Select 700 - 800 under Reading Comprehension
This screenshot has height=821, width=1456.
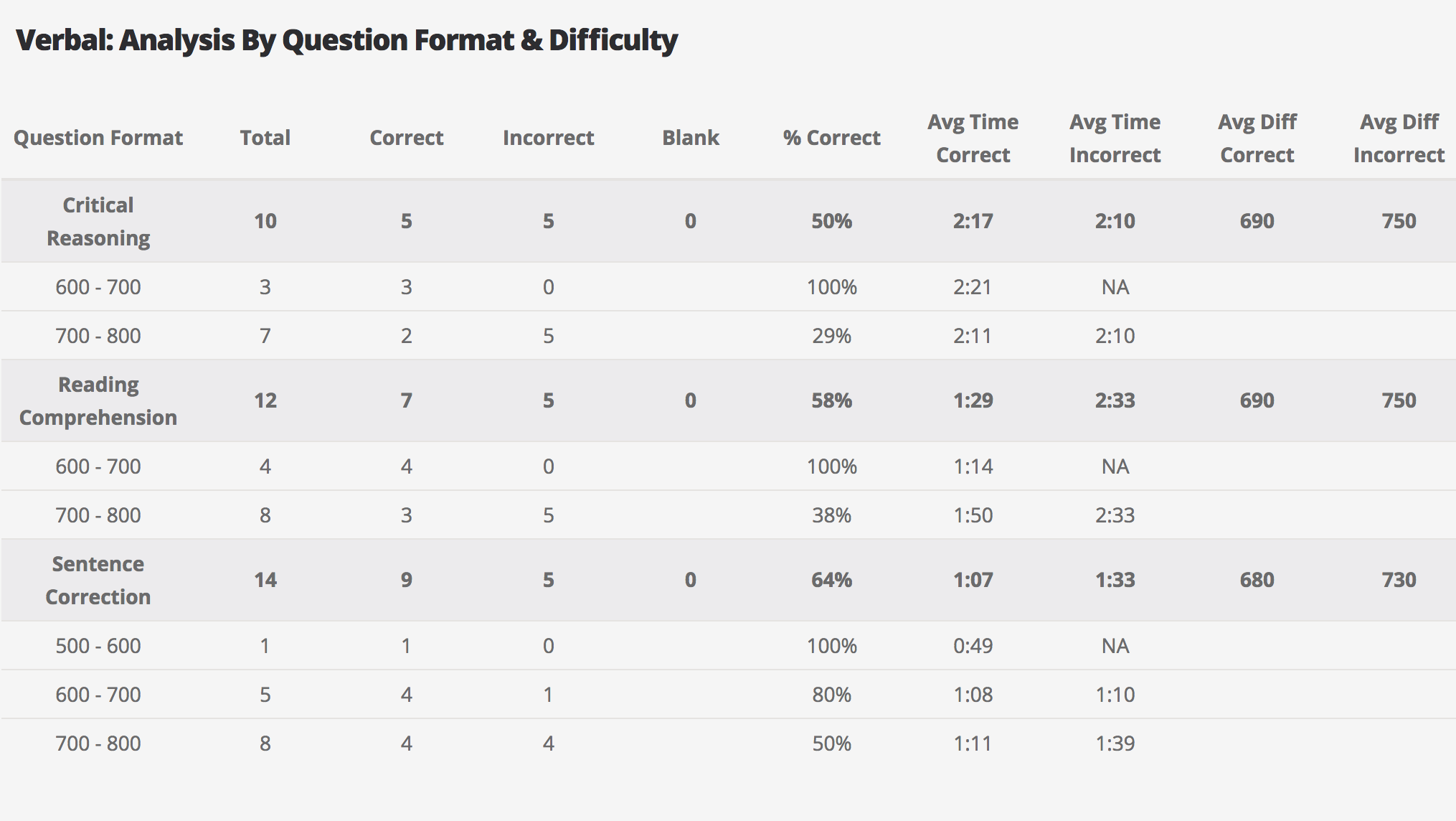point(98,515)
